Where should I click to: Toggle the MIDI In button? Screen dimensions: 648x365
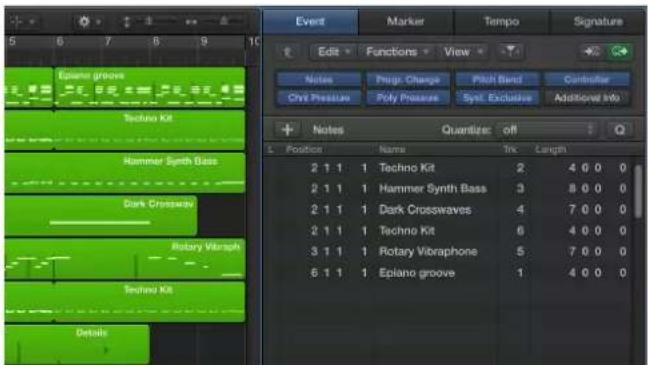pyautogui.click(x=592, y=52)
